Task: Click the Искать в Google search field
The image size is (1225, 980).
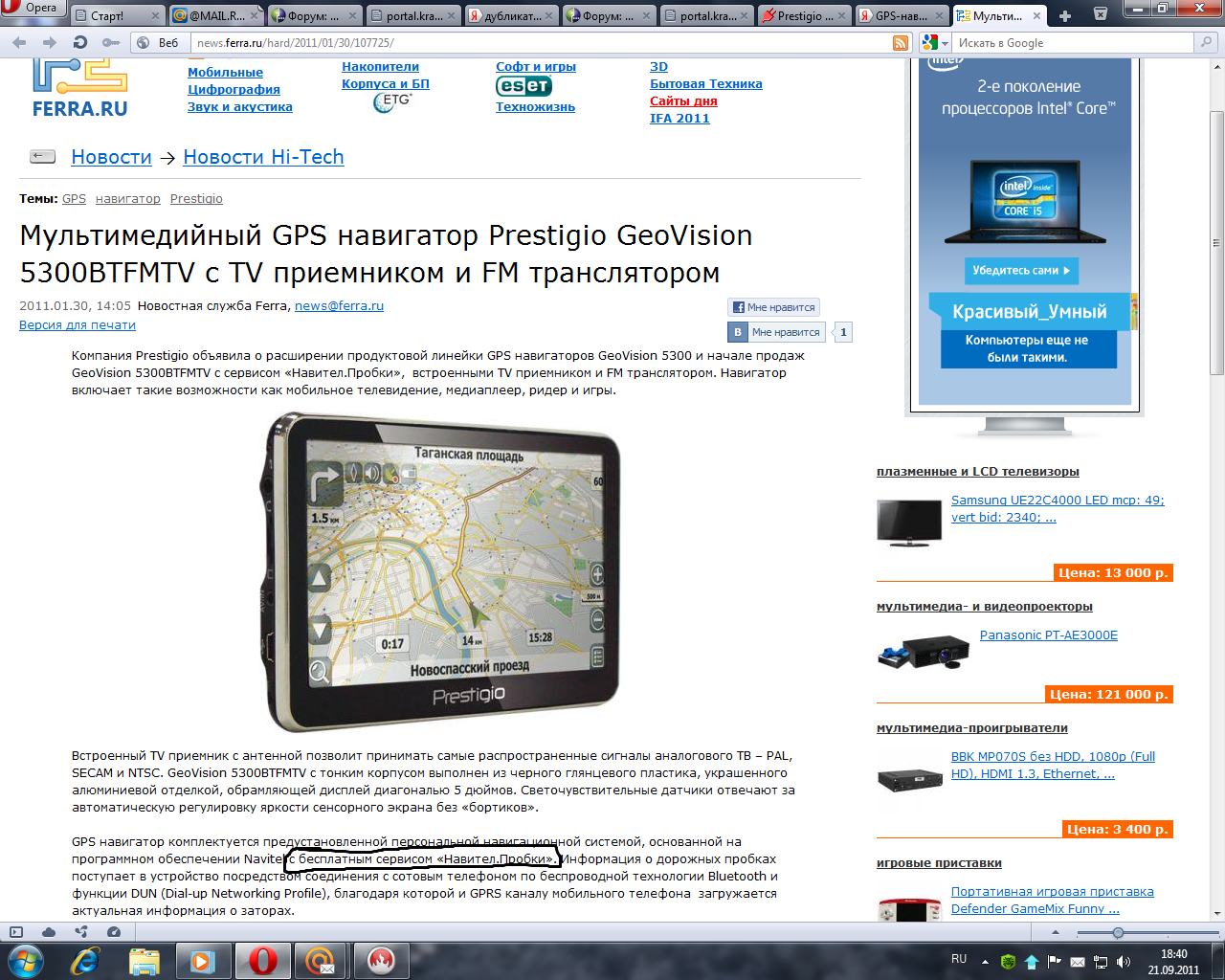Action: pyautogui.click(x=1074, y=43)
